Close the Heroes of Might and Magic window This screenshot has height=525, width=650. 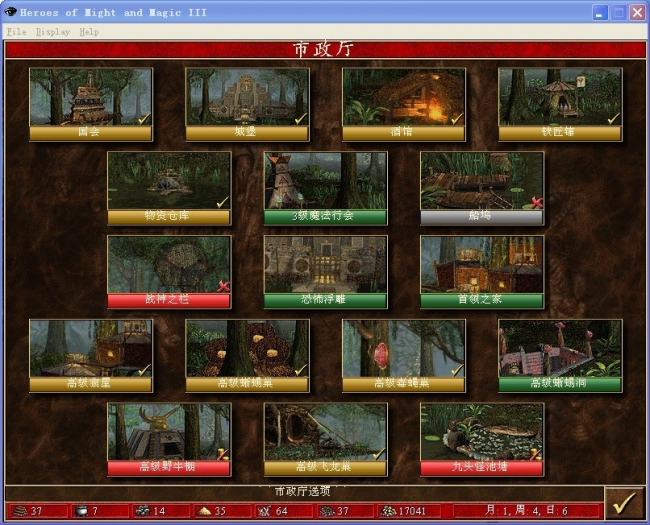(637, 12)
